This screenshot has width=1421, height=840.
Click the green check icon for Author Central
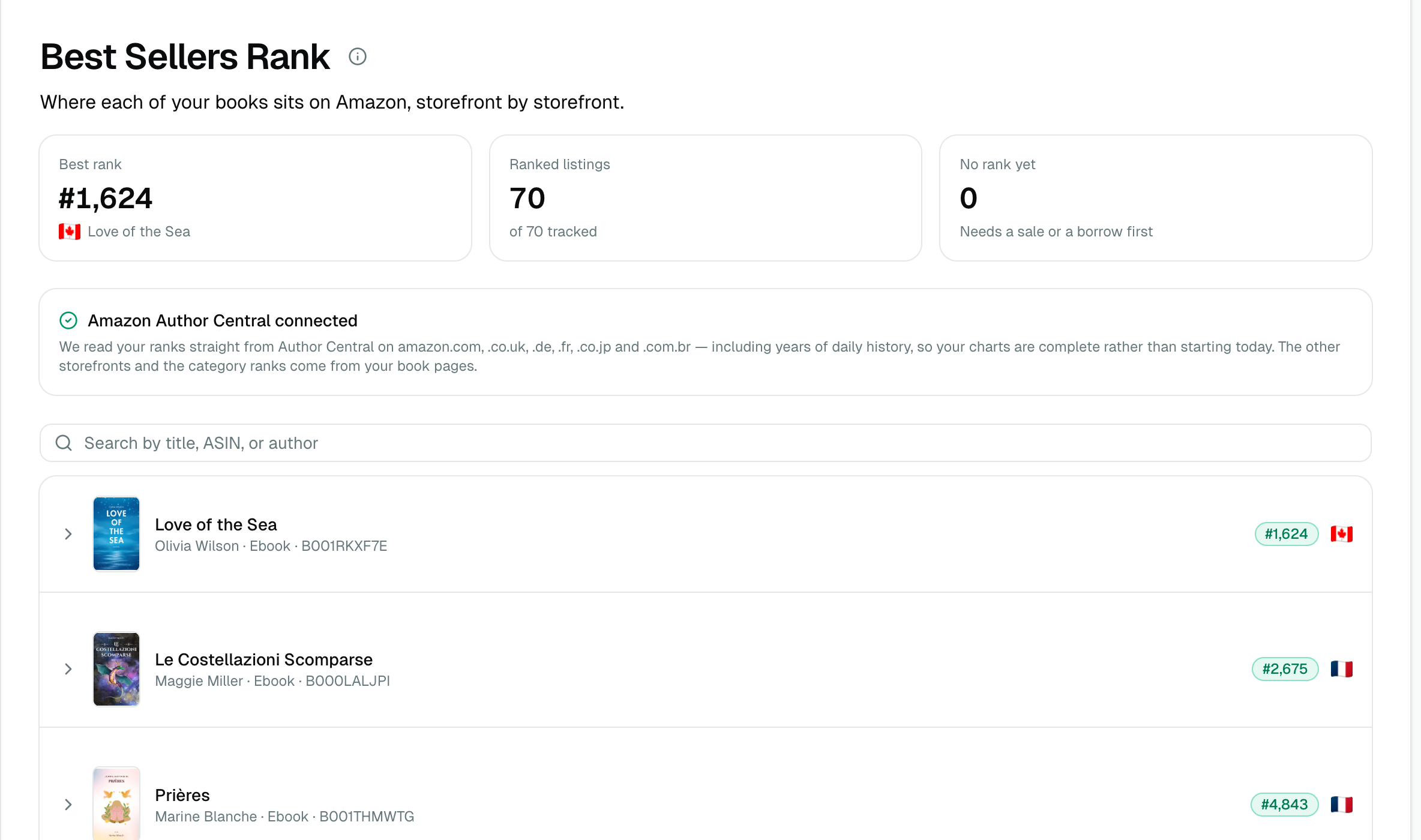tap(68, 320)
